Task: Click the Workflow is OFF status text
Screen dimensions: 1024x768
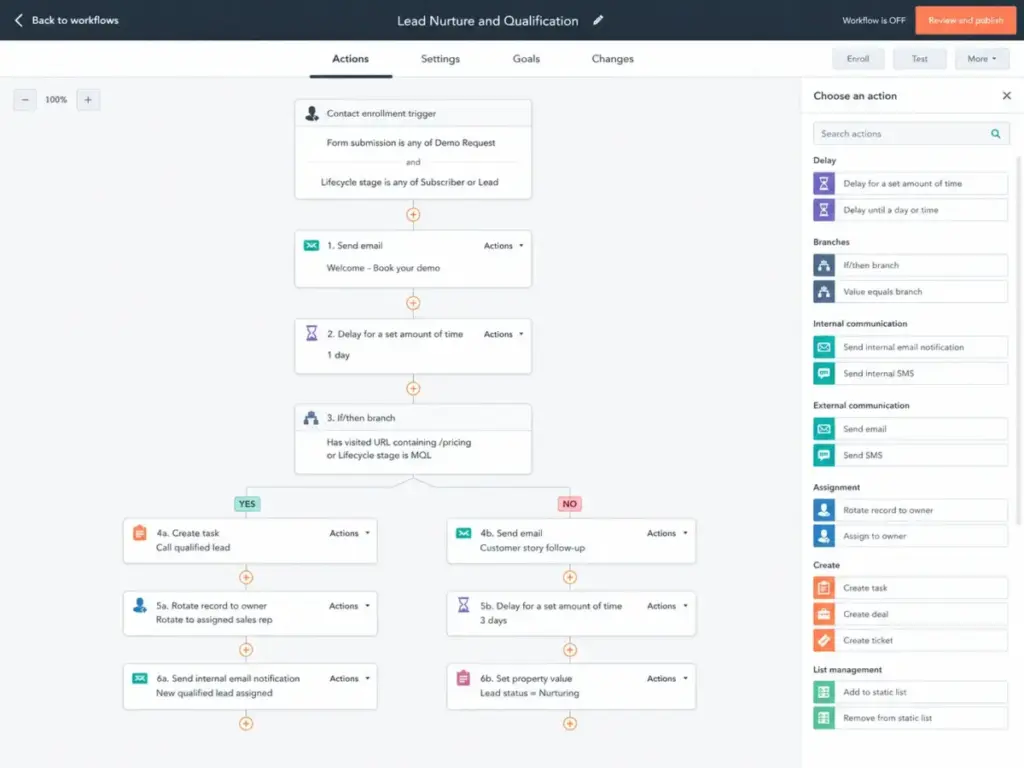Action: click(873, 20)
